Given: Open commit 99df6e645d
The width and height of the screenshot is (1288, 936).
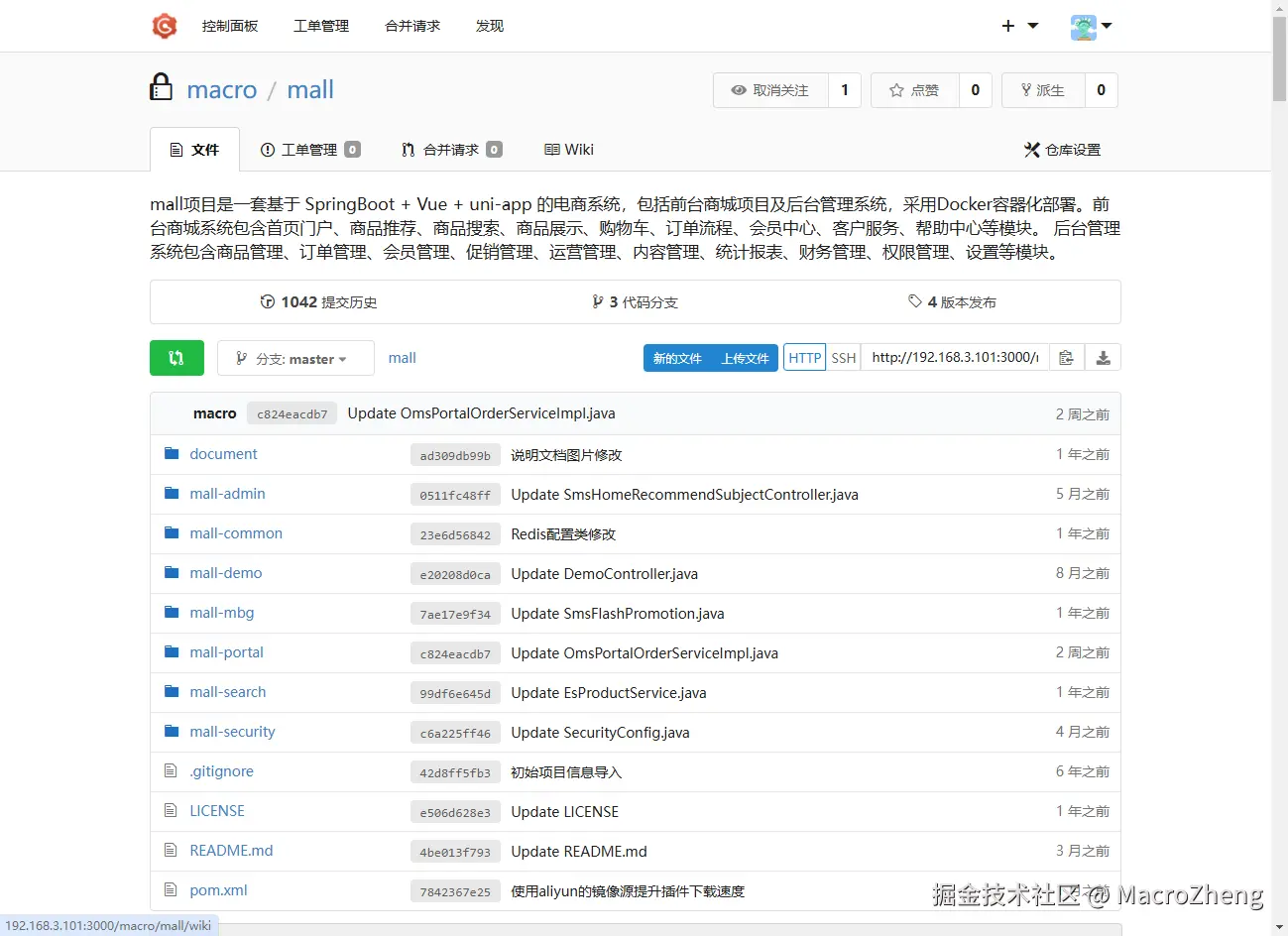Looking at the screenshot, I should [x=455, y=693].
